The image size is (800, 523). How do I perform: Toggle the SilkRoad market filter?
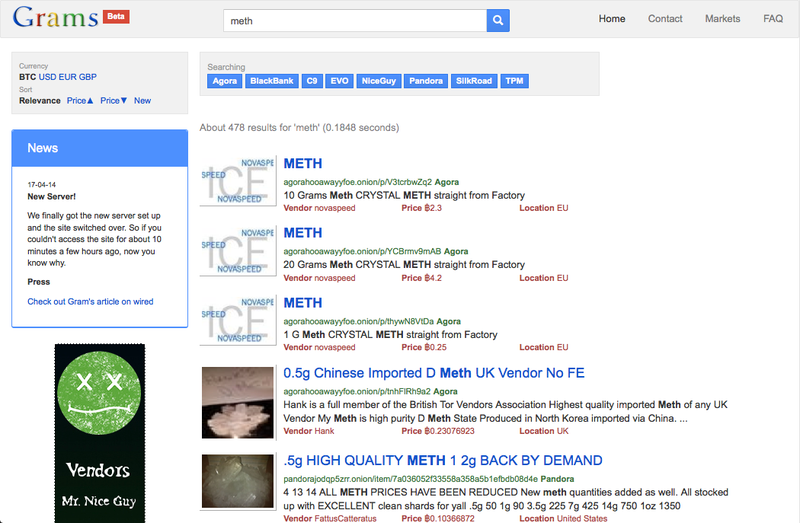[474, 81]
